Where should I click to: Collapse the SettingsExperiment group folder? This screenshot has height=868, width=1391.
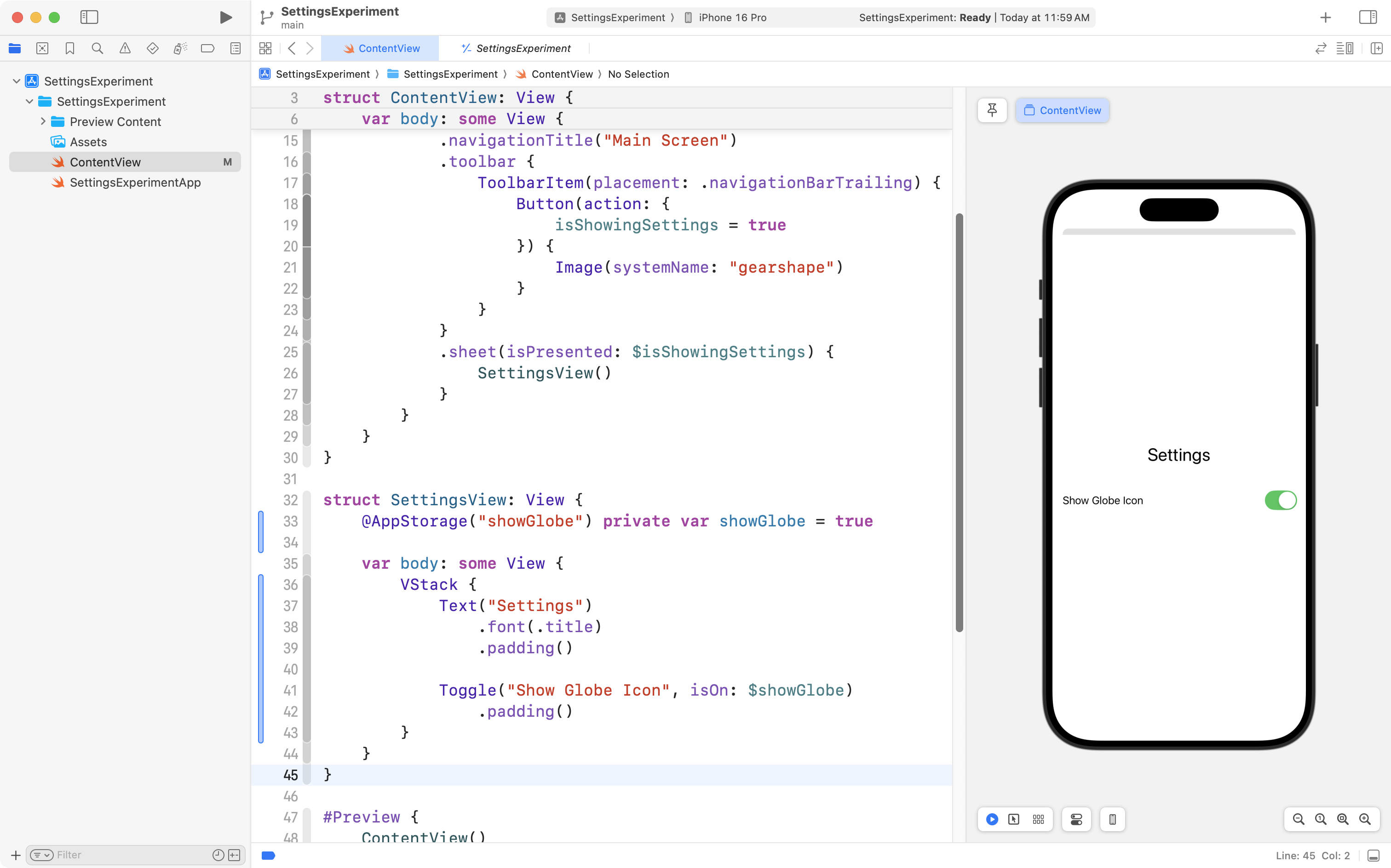click(29, 102)
